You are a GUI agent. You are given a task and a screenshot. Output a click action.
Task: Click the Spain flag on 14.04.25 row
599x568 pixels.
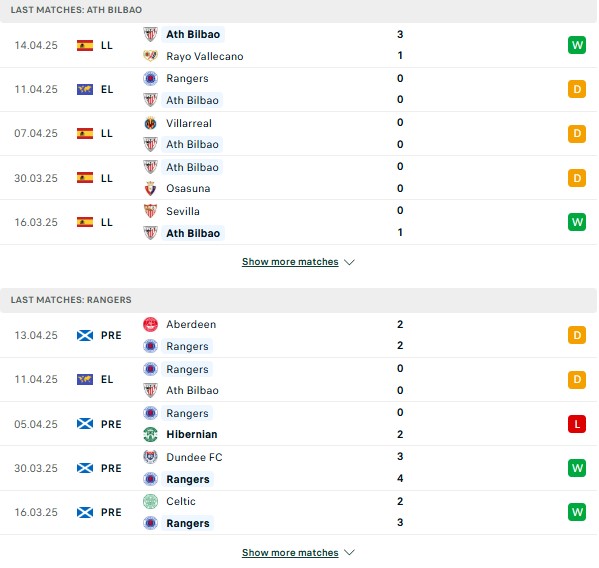tap(85, 45)
